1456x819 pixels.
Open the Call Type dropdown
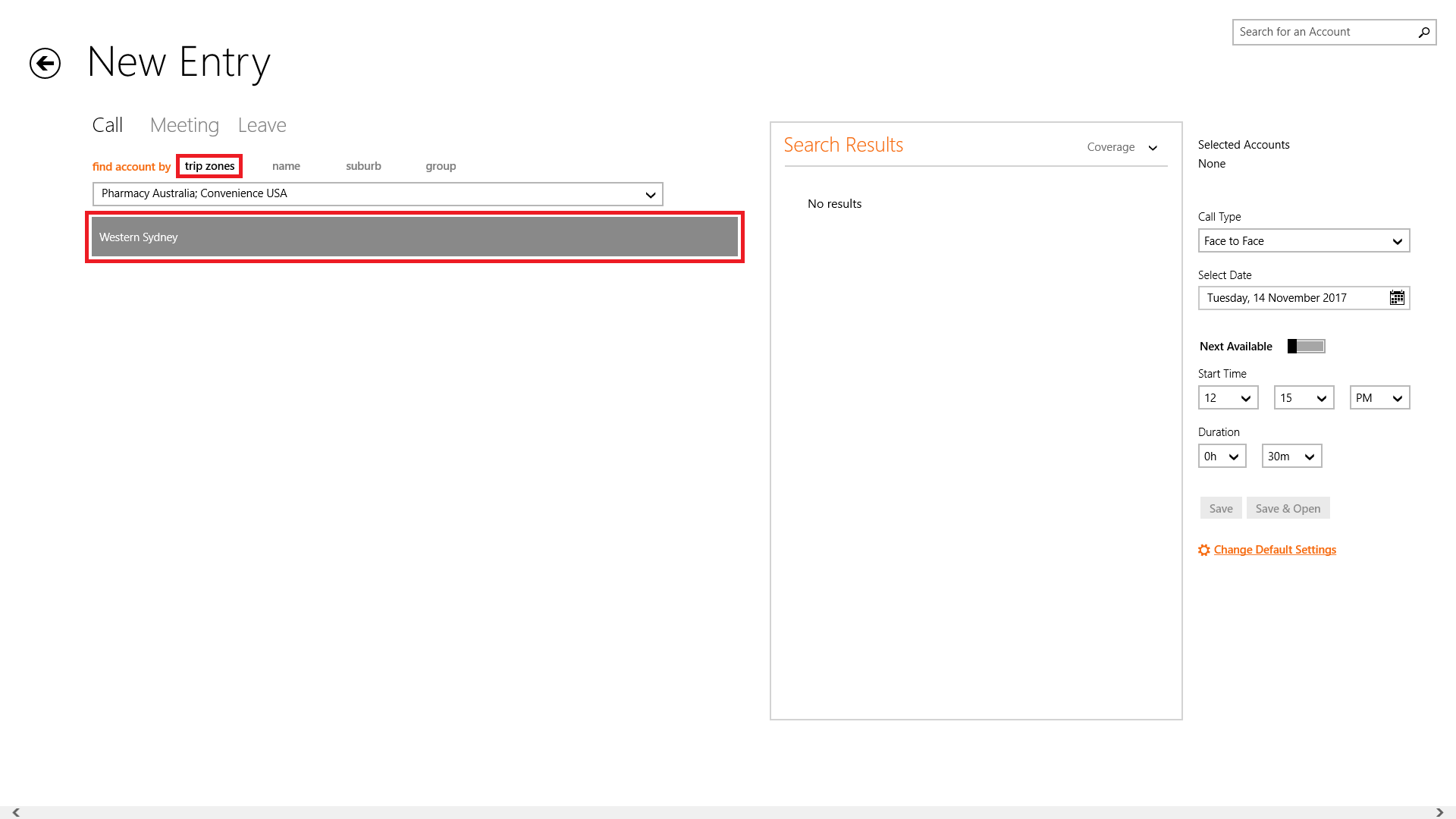(x=1303, y=241)
